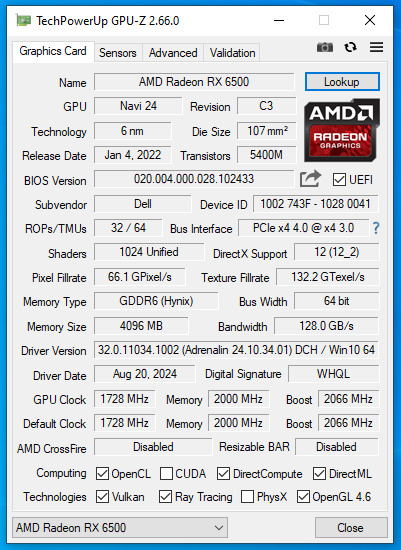Expand the AMD Radeon RX 6500 dropdown
This screenshot has height=550, width=401.
click(120, 527)
